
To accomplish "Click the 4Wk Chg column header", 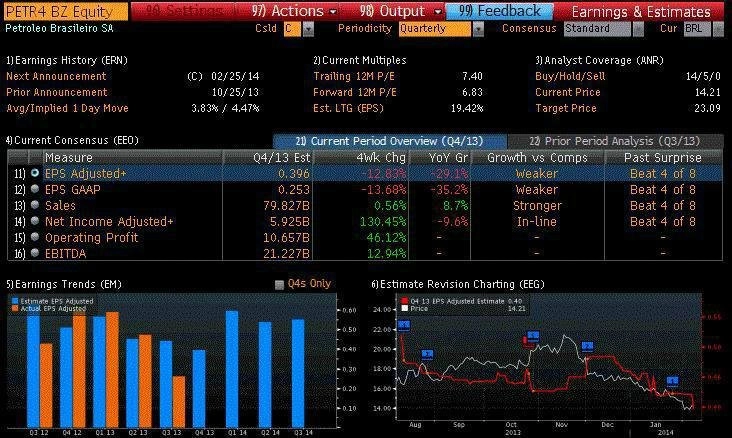I will pyautogui.click(x=360, y=157).
